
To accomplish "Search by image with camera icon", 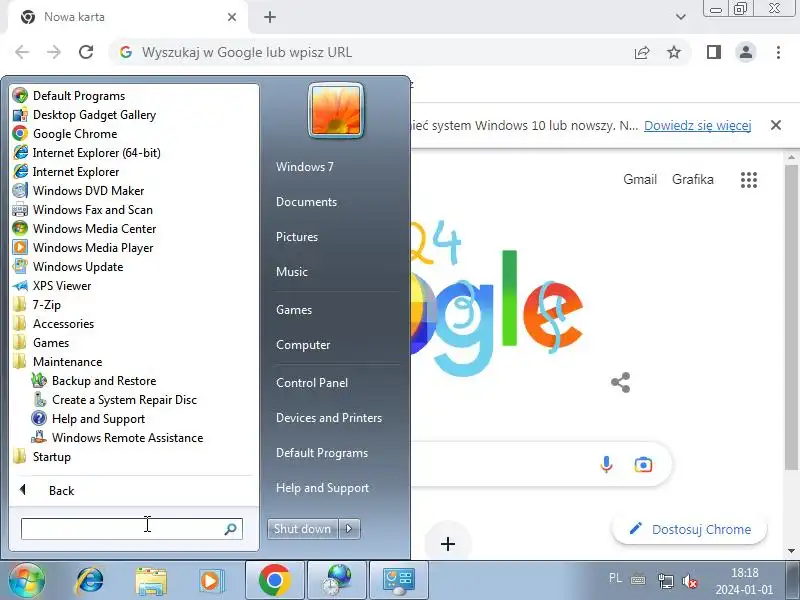I will pyautogui.click(x=643, y=465).
